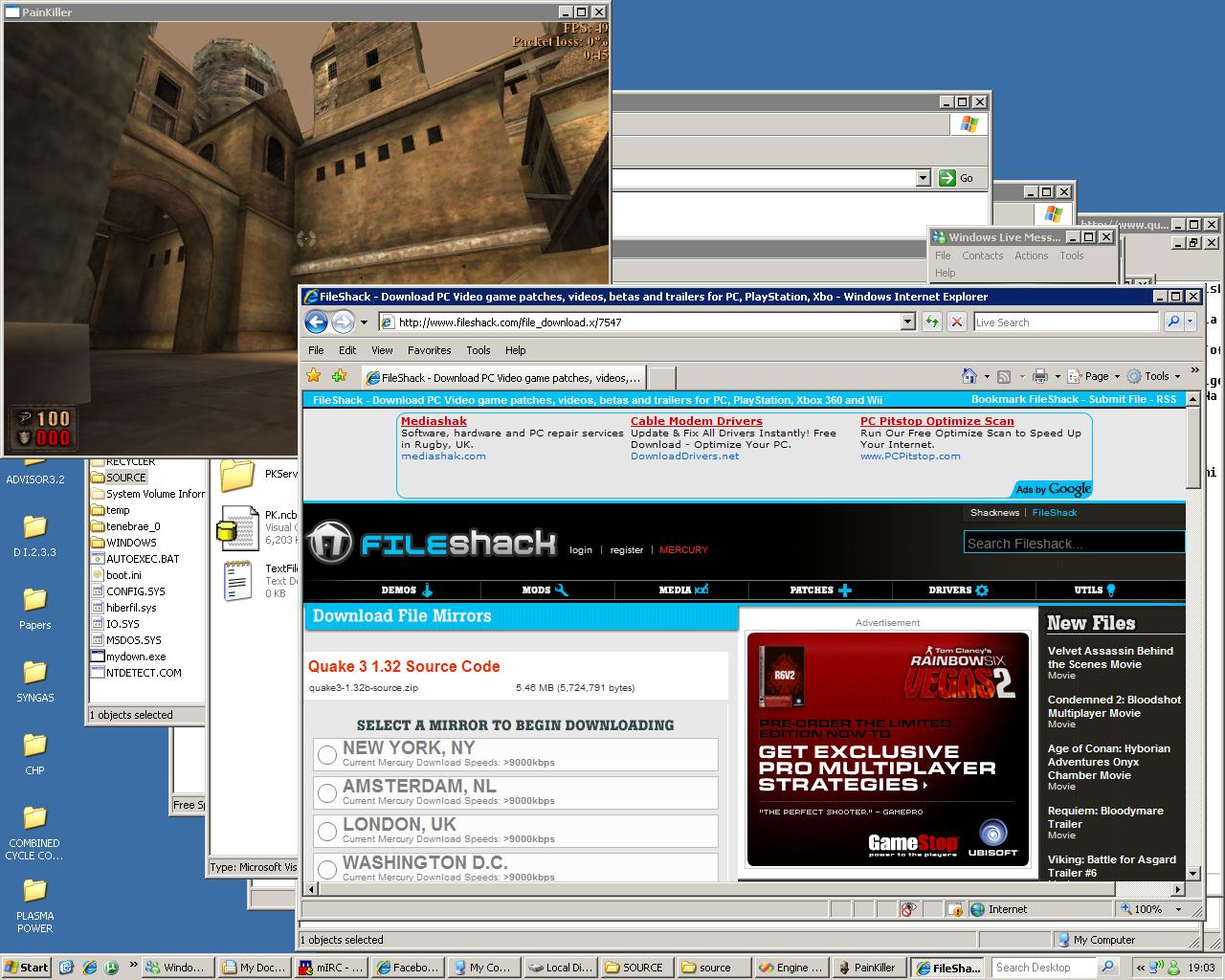Open the search provider dropdown arrow
The height and width of the screenshot is (980, 1225).
[1191, 322]
